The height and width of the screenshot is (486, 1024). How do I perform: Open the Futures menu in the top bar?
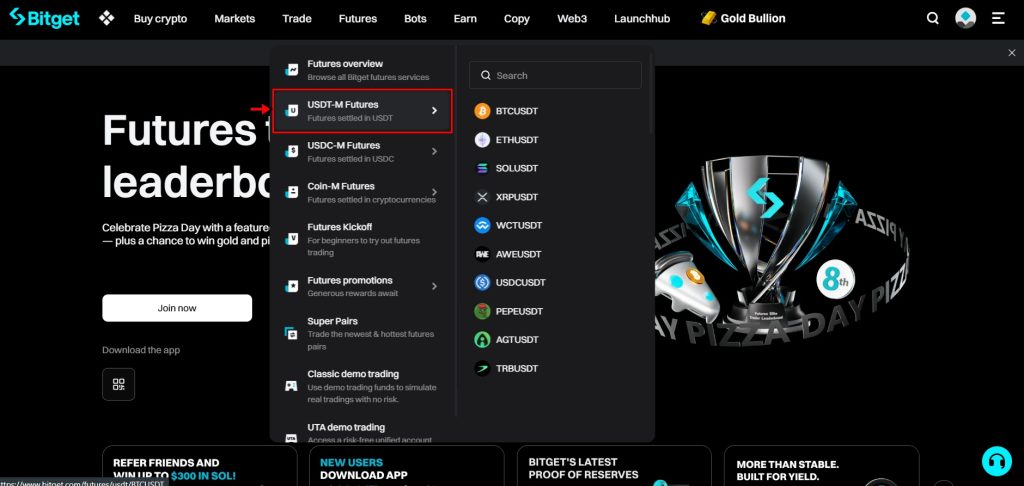pos(357,18)
